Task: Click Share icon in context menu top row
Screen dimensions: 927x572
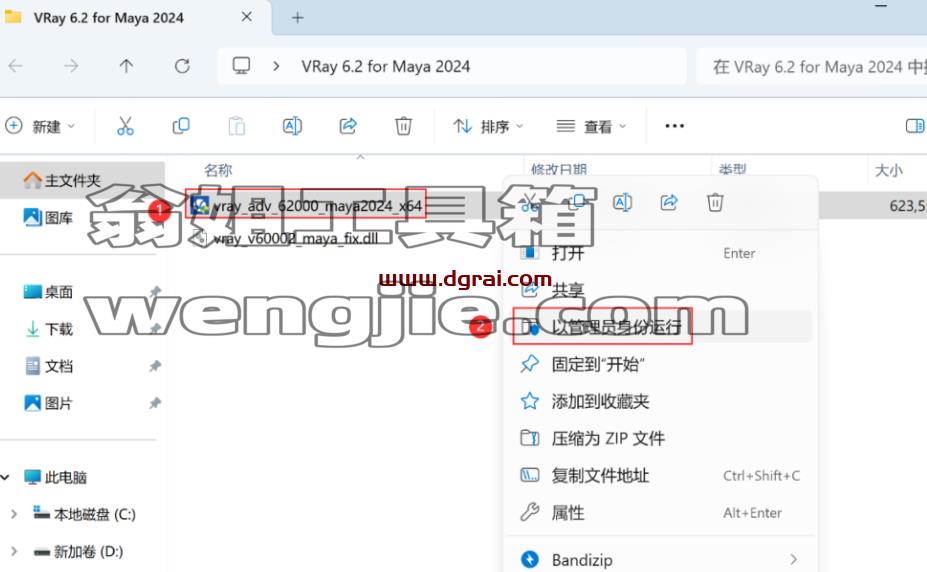Action: (x=669, y=203)
